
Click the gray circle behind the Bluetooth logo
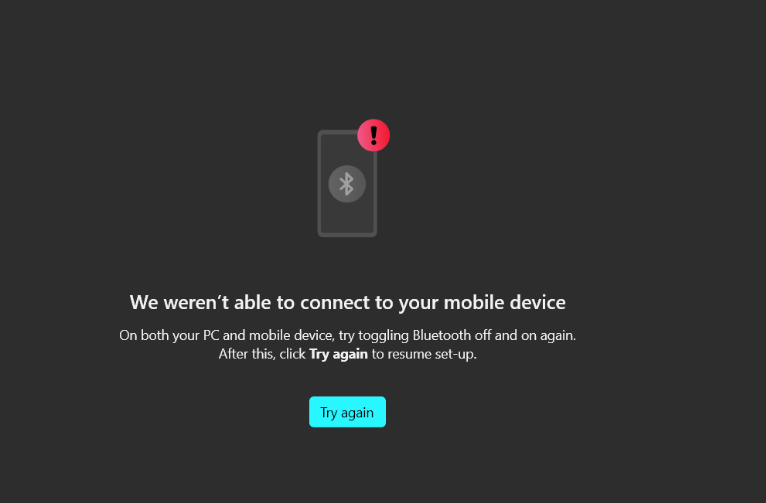[347, 184]
